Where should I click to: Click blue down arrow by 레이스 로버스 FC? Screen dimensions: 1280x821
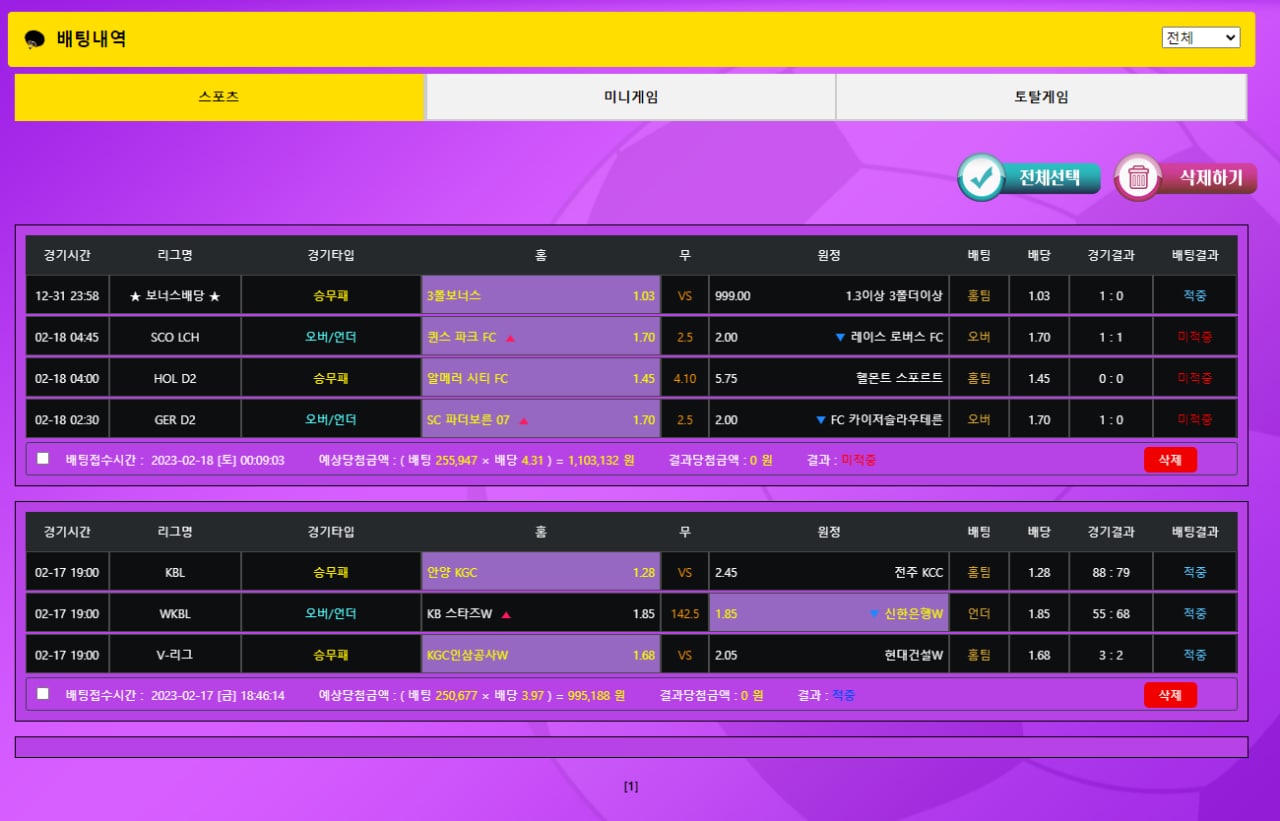pos(840,338)
